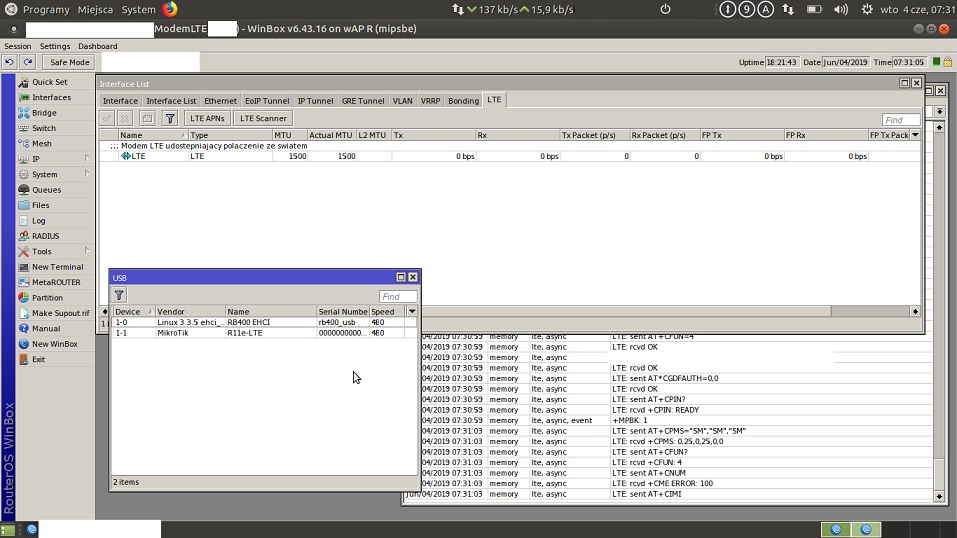This screenshot has height=538, width=957.
Task: Select the LTE interface row
Action: point(510,156)
